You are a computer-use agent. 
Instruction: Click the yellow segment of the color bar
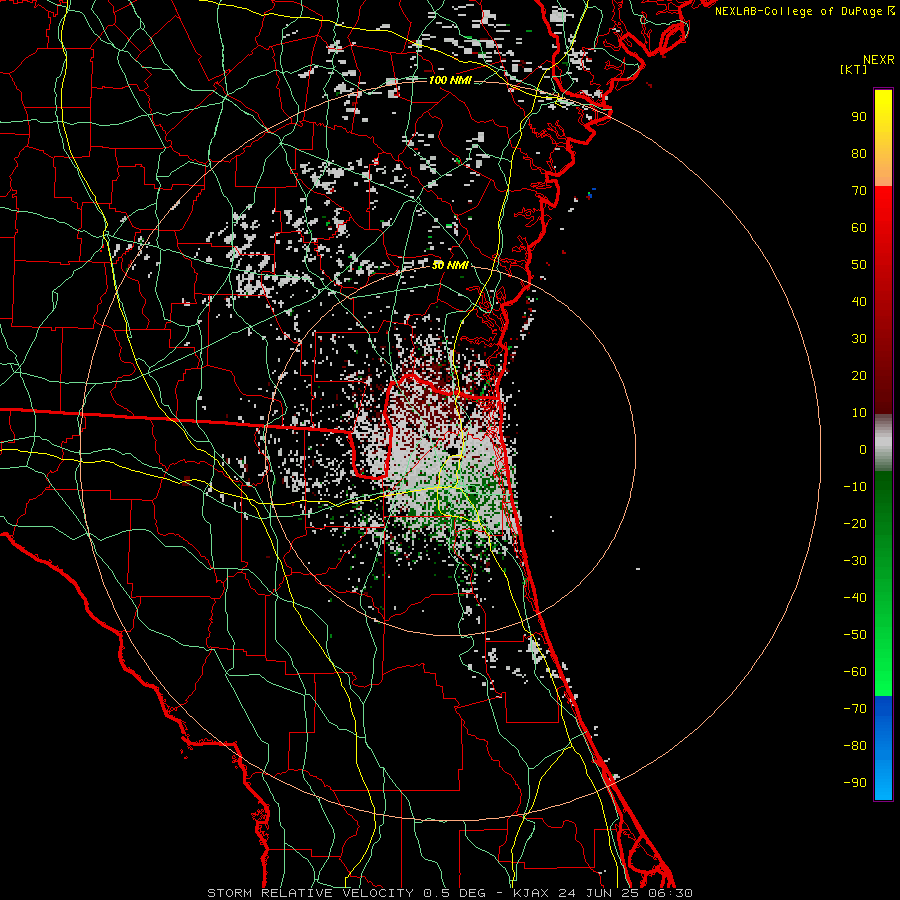pos(883,123)
